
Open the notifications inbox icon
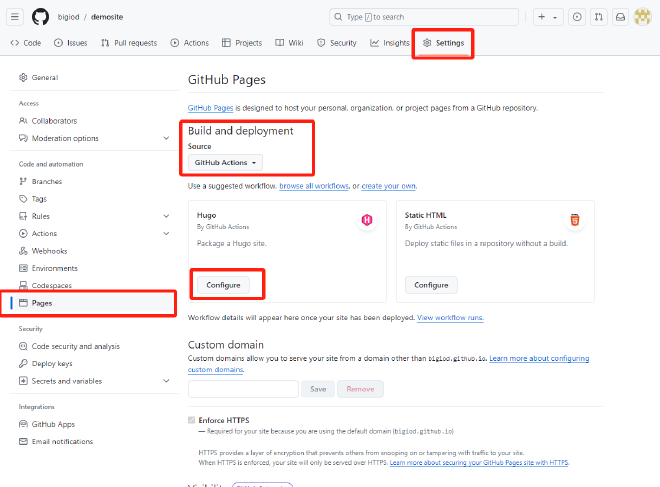(620, 17)
